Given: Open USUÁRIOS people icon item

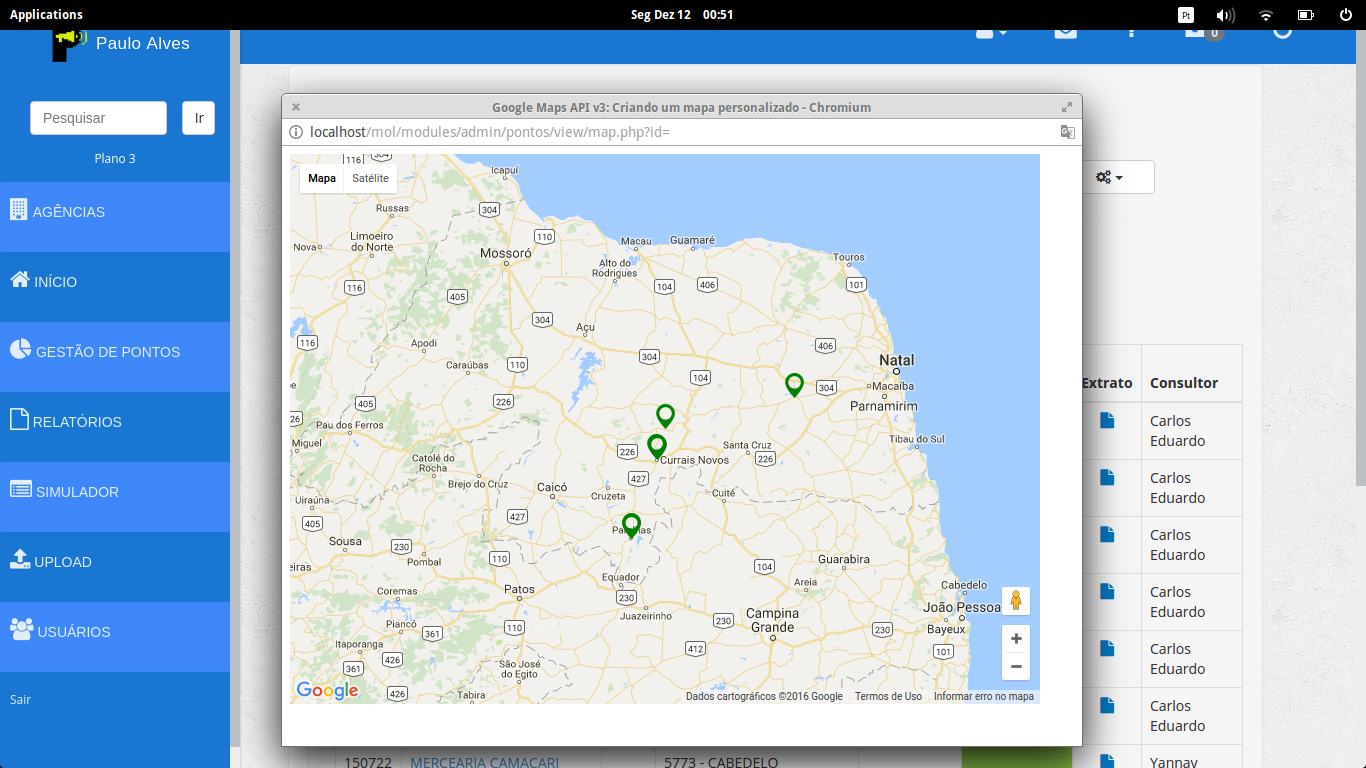Looking at the screenshot, I should [x=21, y=629].
